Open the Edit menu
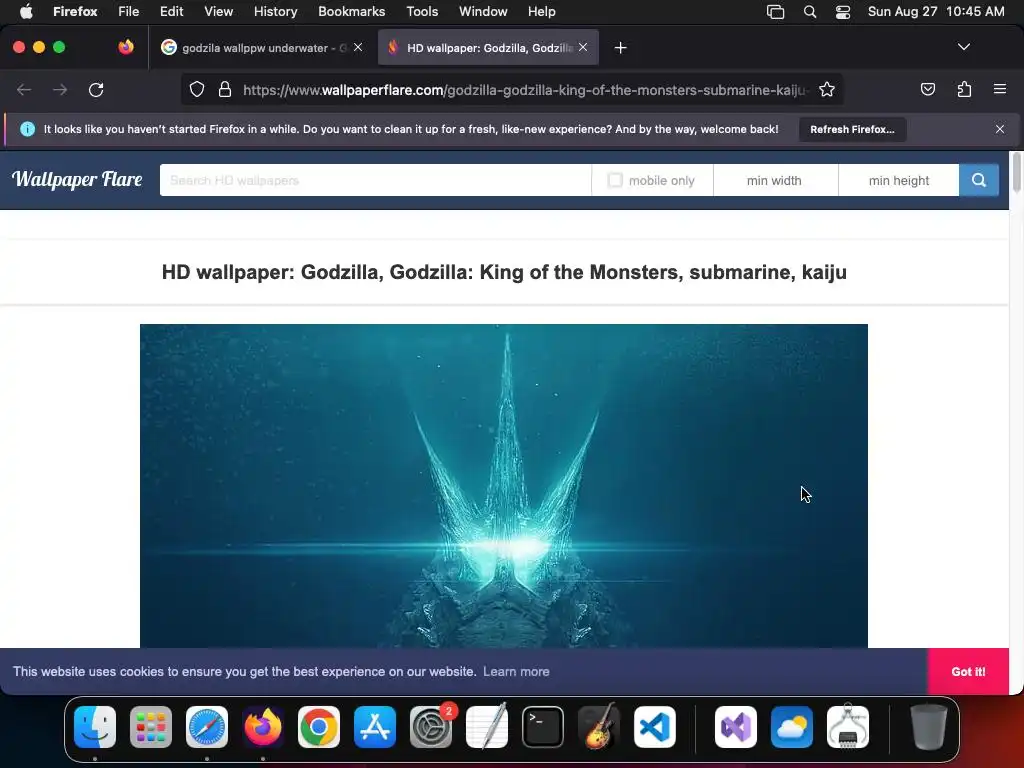This screenshot has width=1024, height=768. 172,11
